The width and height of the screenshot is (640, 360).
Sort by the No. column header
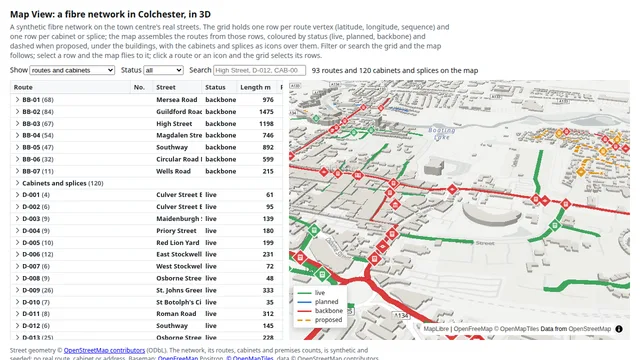point(141,87)
